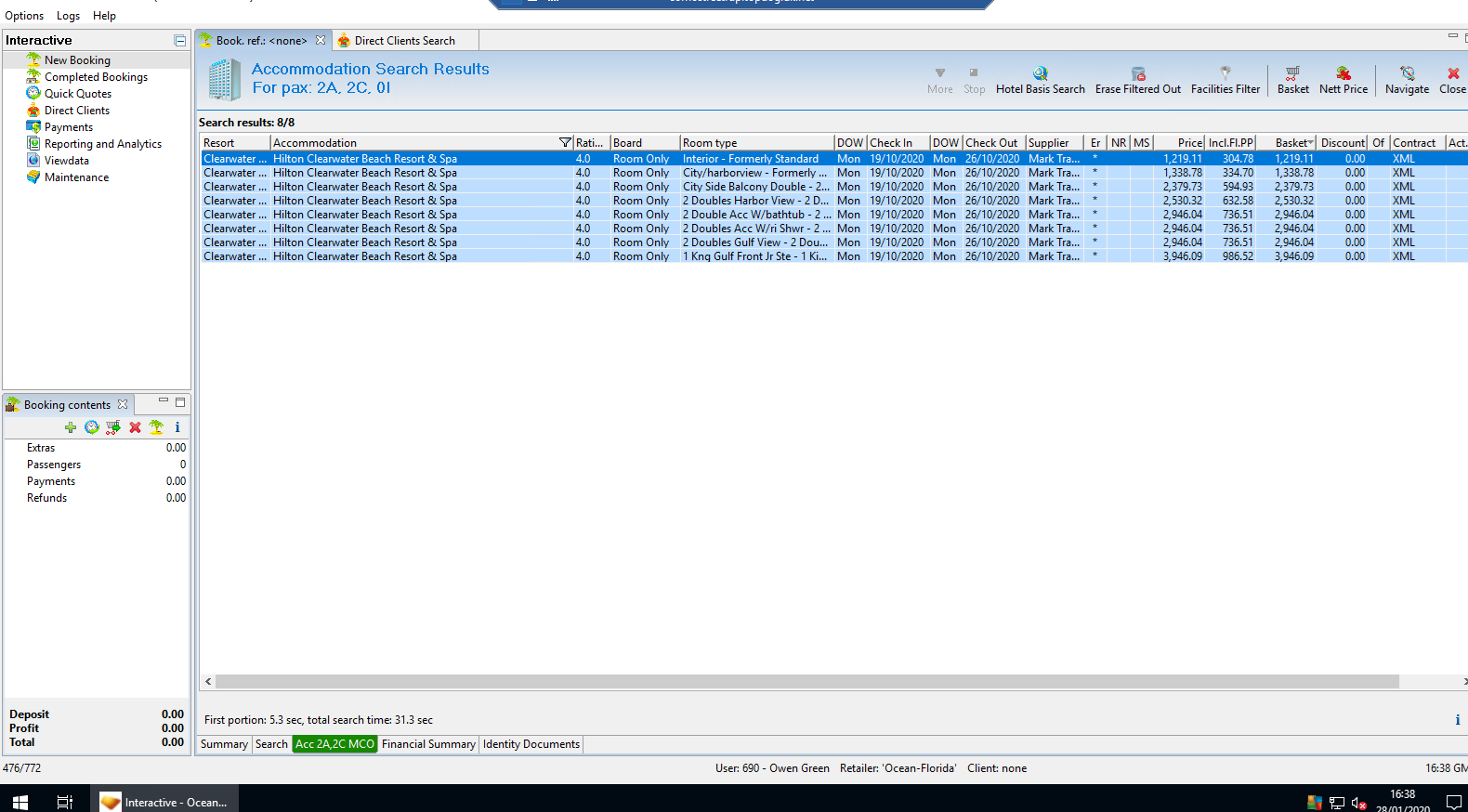
Task: Click the Navigate compass icon
Action: [1407, 73]
